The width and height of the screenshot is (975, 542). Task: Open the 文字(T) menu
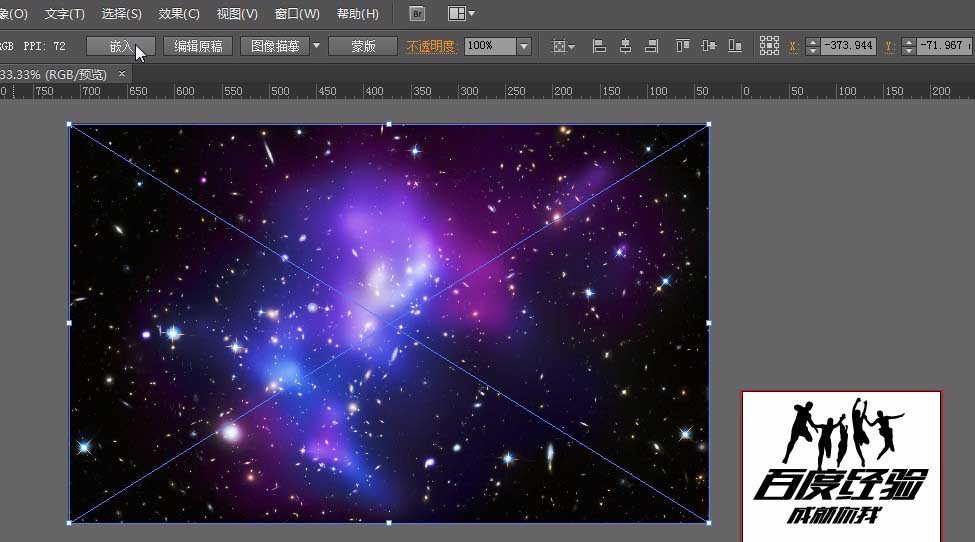tap(64, 14)
